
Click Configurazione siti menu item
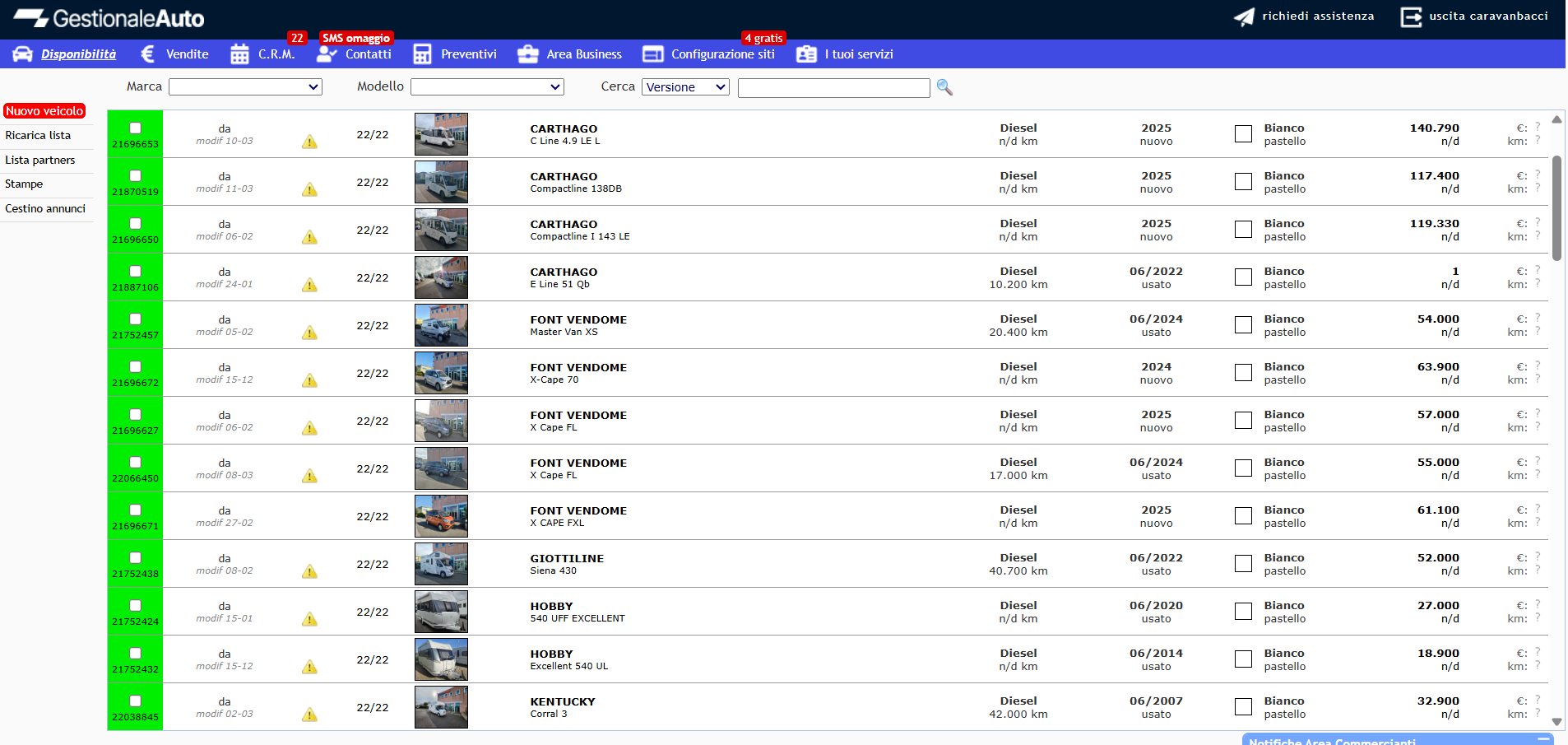tap(723, 54)
